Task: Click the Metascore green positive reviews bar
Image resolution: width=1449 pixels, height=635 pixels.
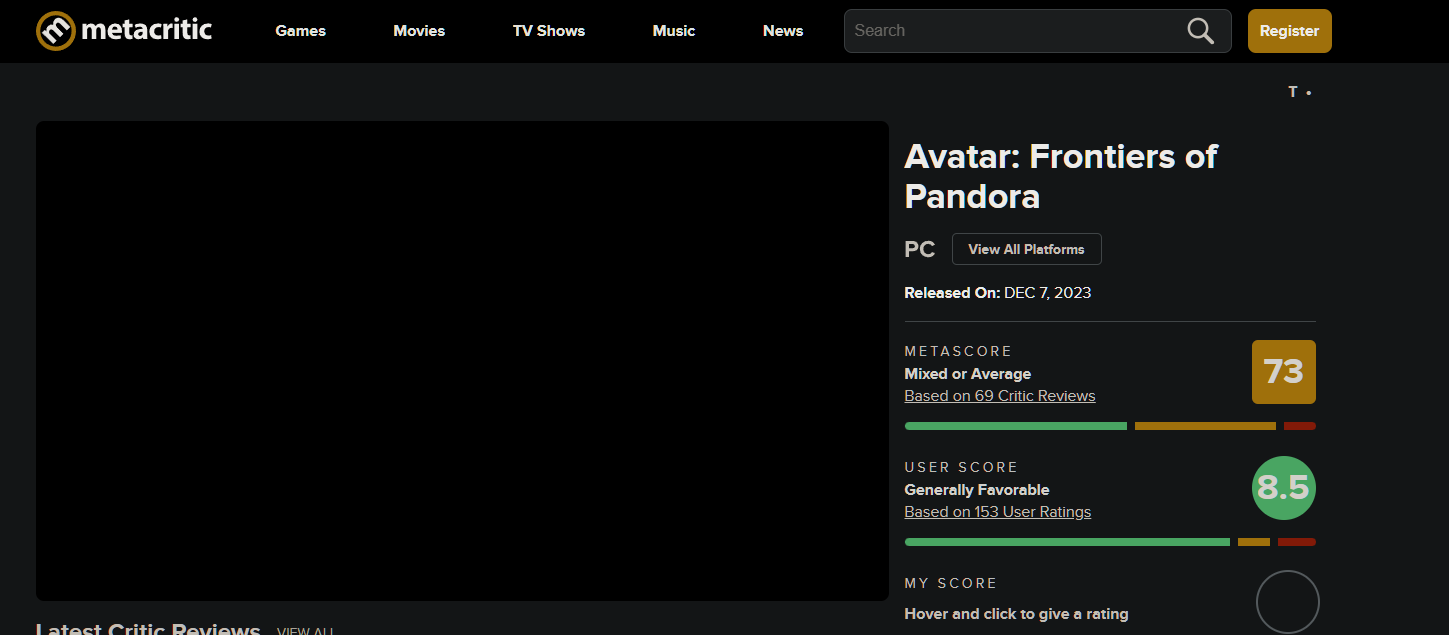Action: point(1016,426)
